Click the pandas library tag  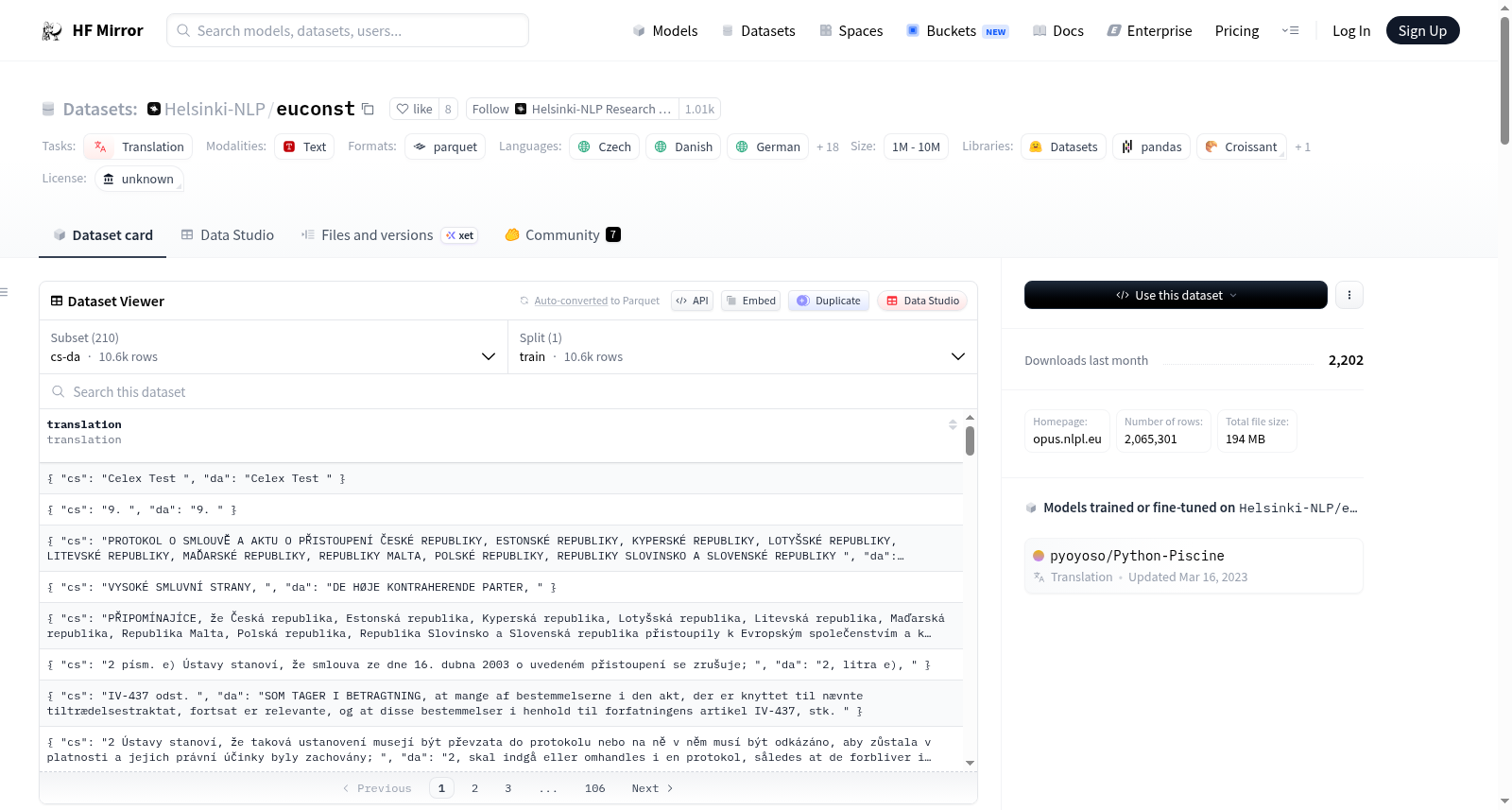(1151, 146)
